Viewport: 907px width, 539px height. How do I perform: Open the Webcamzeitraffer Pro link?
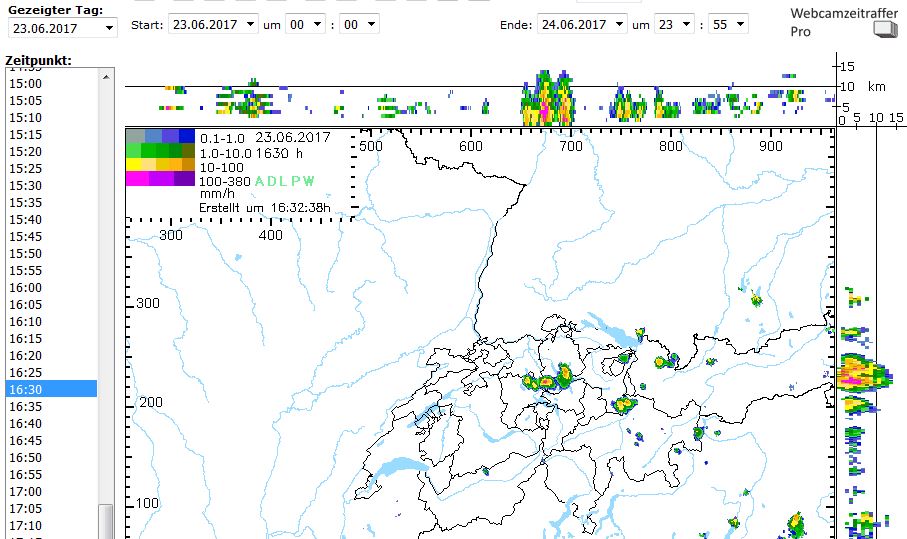click(828, 22)
